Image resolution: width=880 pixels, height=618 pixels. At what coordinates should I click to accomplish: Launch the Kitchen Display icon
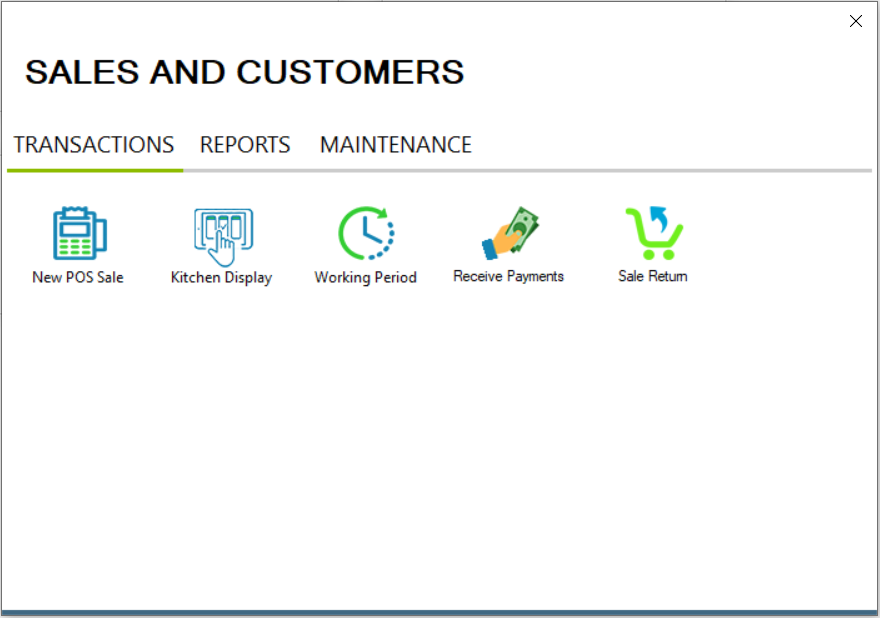point(223,236)
